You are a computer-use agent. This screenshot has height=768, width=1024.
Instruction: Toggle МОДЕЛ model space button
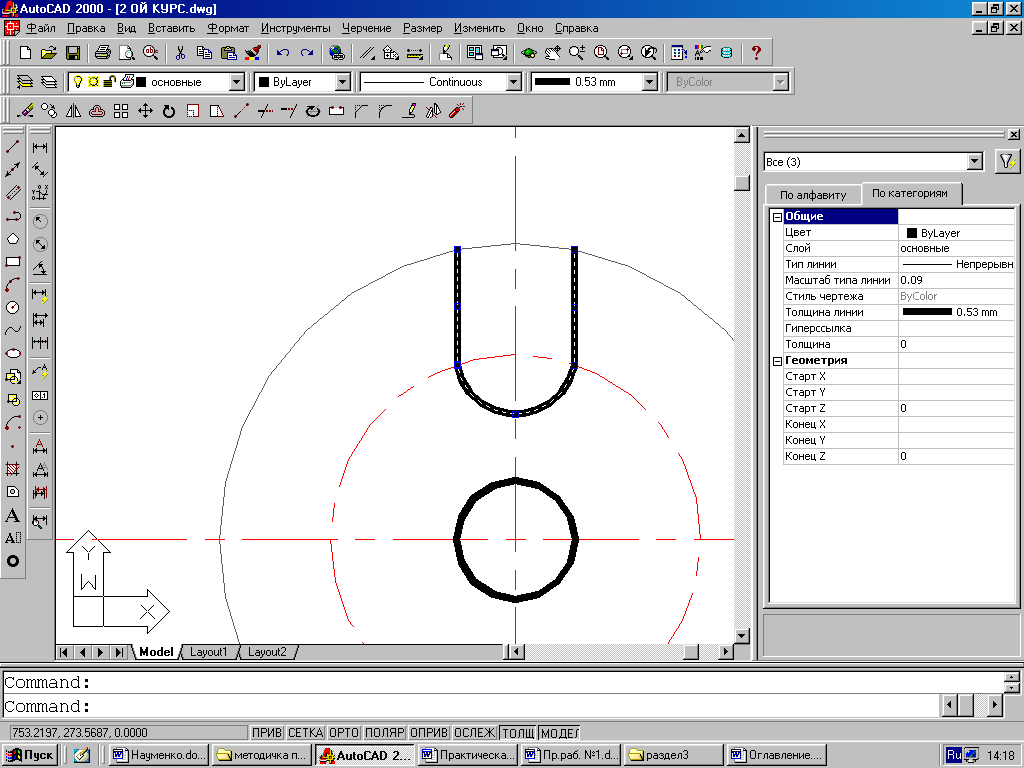[x=560, y=733]
